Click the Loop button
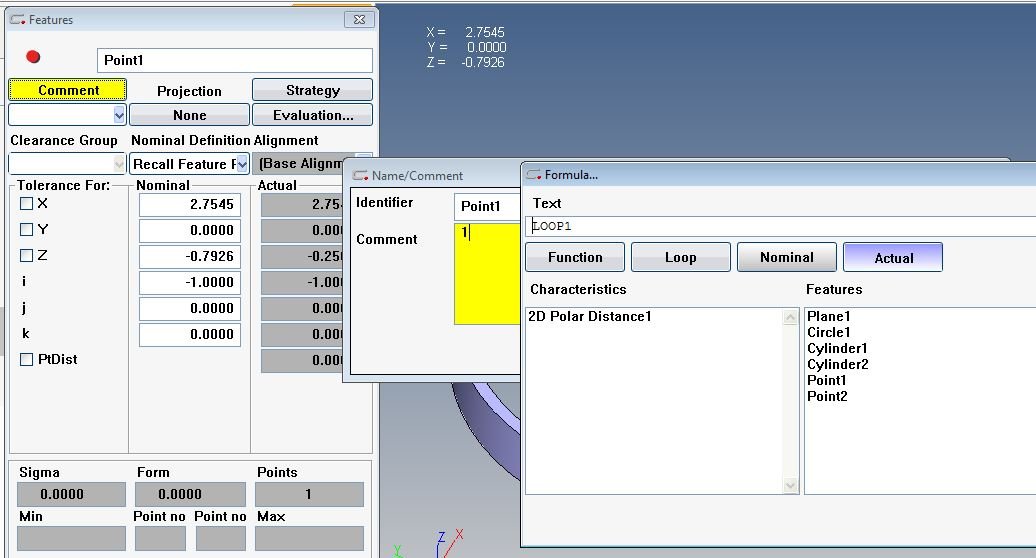 click(681, 257)
